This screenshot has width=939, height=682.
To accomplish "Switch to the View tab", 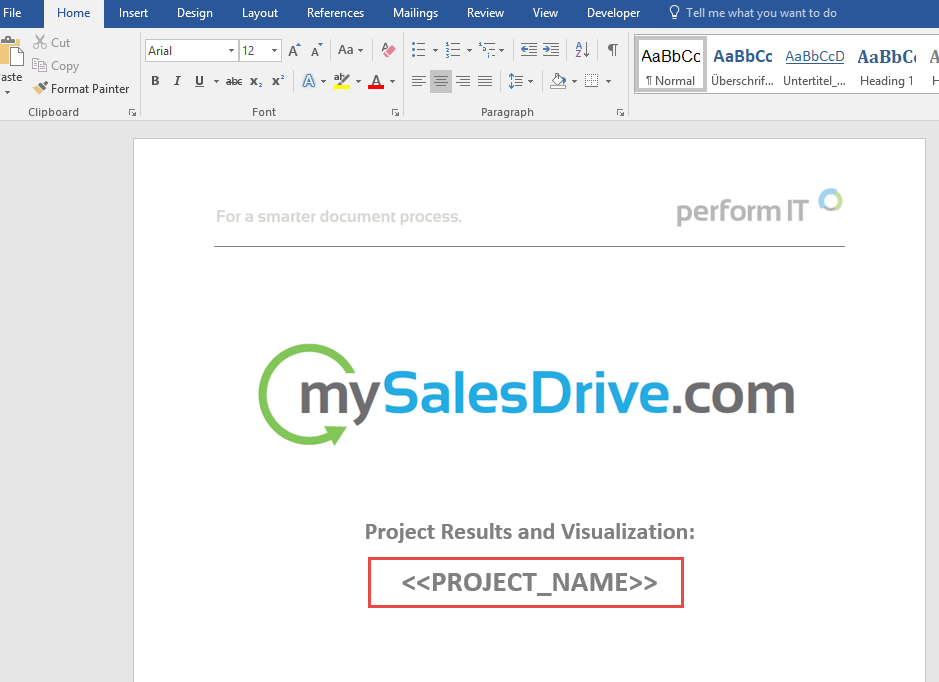I will point(545,13).
